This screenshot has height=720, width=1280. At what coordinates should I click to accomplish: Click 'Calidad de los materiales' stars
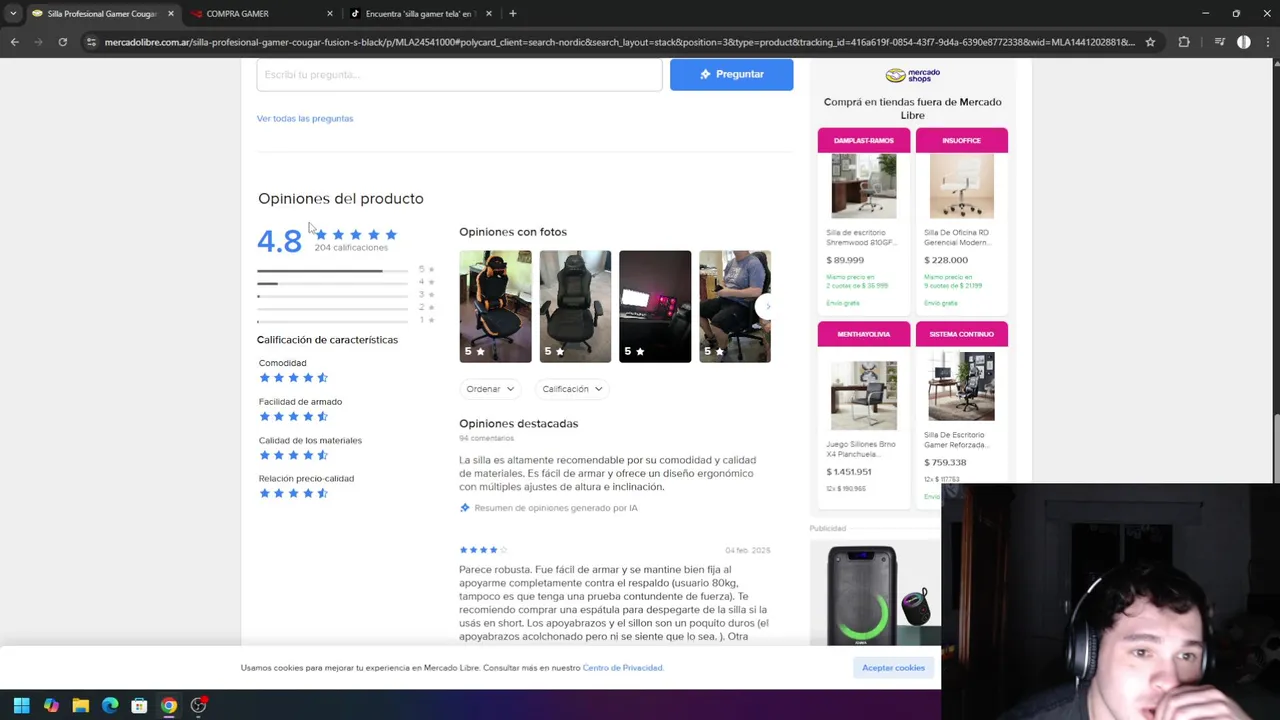tap(293, 455)
